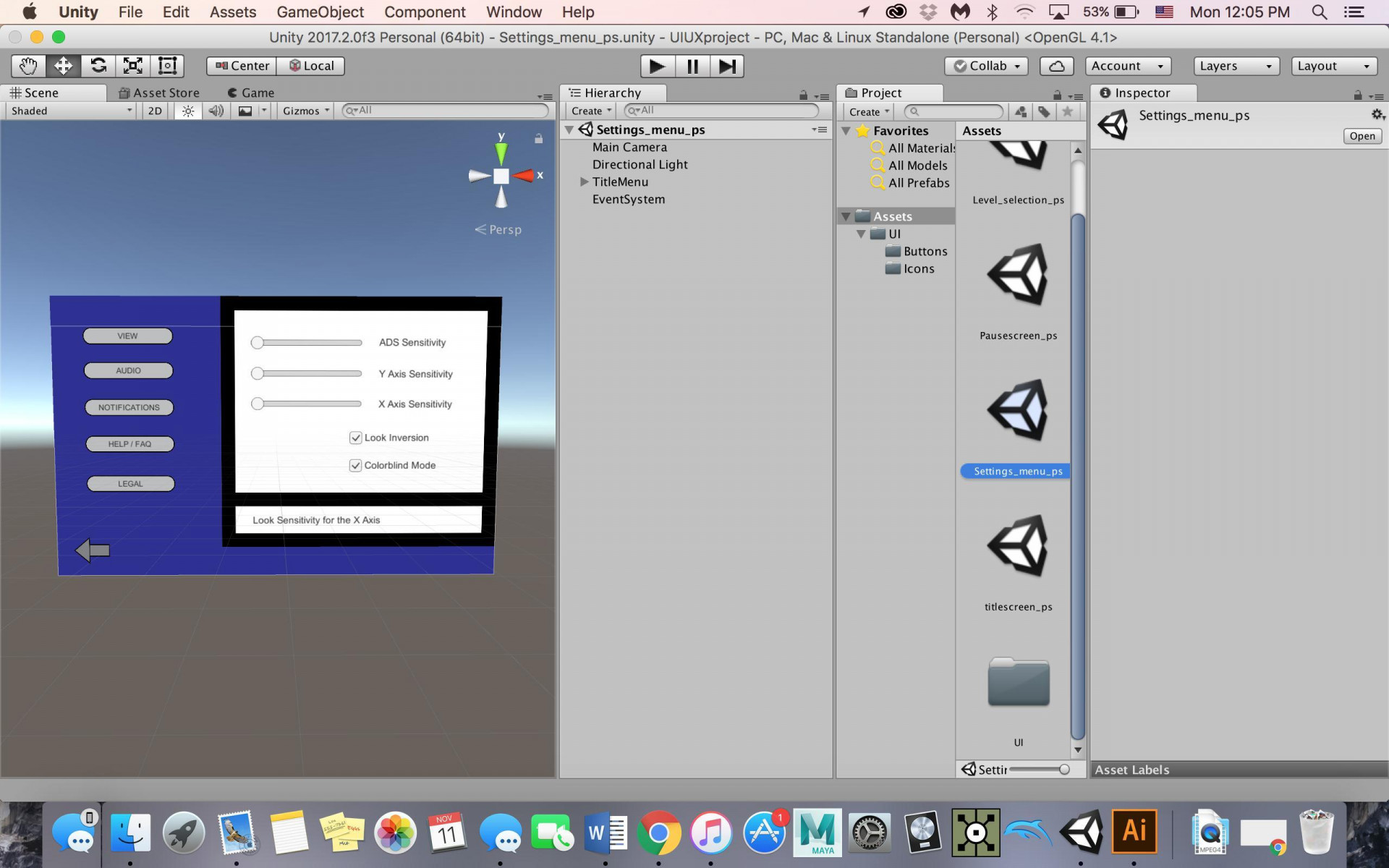This screenshot has height=868, width=1389.
Task: Open the Cloud services button
Action: (x=1056, y=66)
